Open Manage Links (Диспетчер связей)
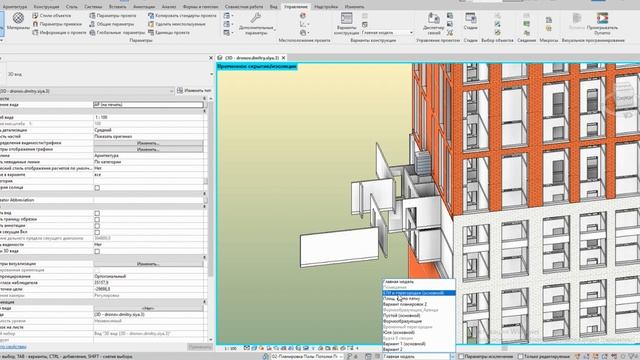 [433, 24]
